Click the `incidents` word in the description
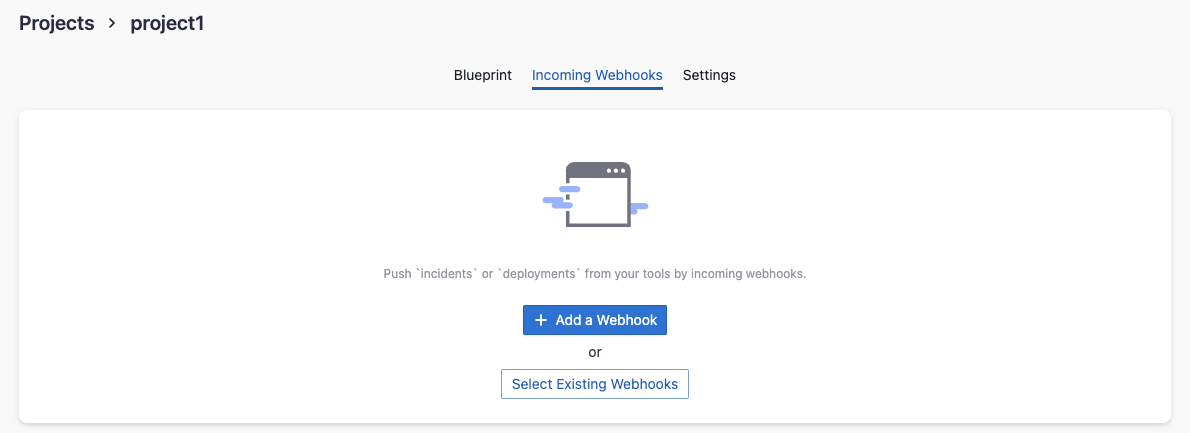Viewport: 1190px width, 433px height. click(446, 273)
